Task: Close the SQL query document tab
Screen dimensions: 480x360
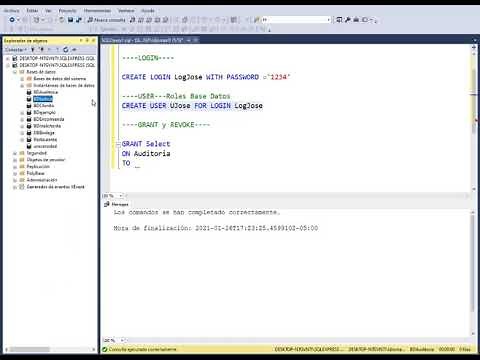Action: (196, 40)
